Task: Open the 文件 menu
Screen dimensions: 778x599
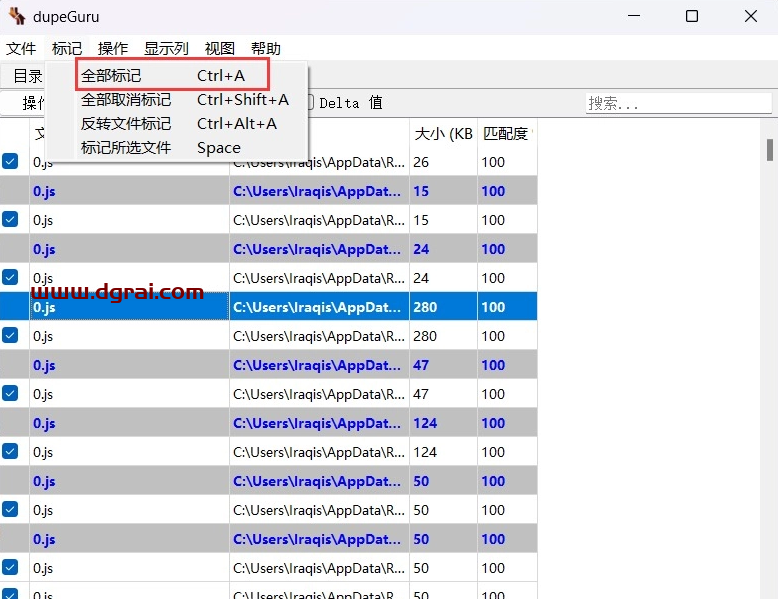Action: [21, 49]
